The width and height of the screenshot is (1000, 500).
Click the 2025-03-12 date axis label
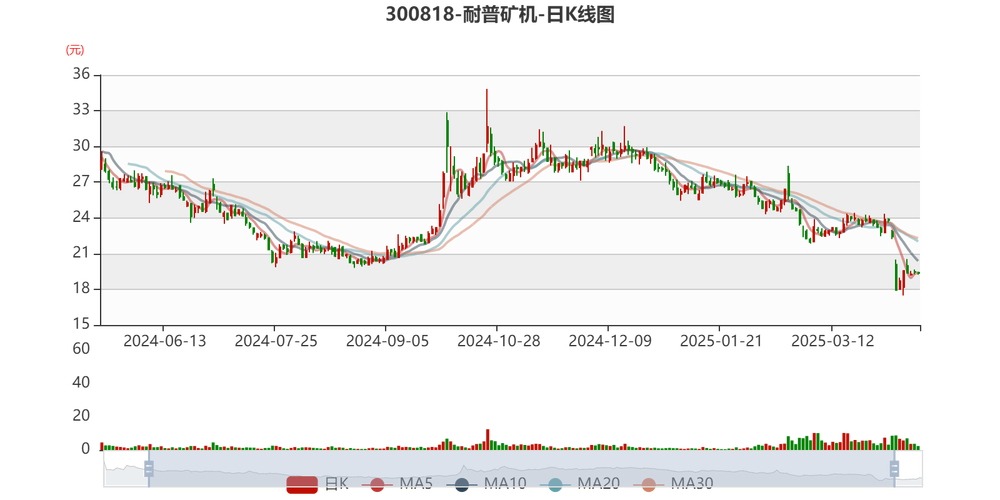point(832,341)
